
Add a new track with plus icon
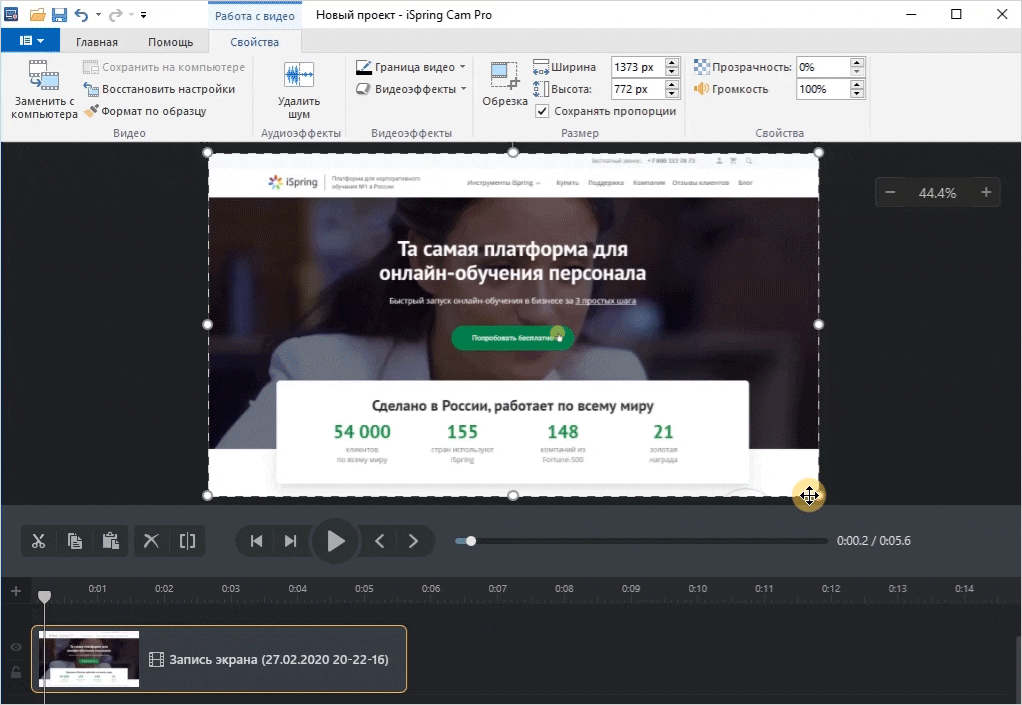click(x=16, y=592)
